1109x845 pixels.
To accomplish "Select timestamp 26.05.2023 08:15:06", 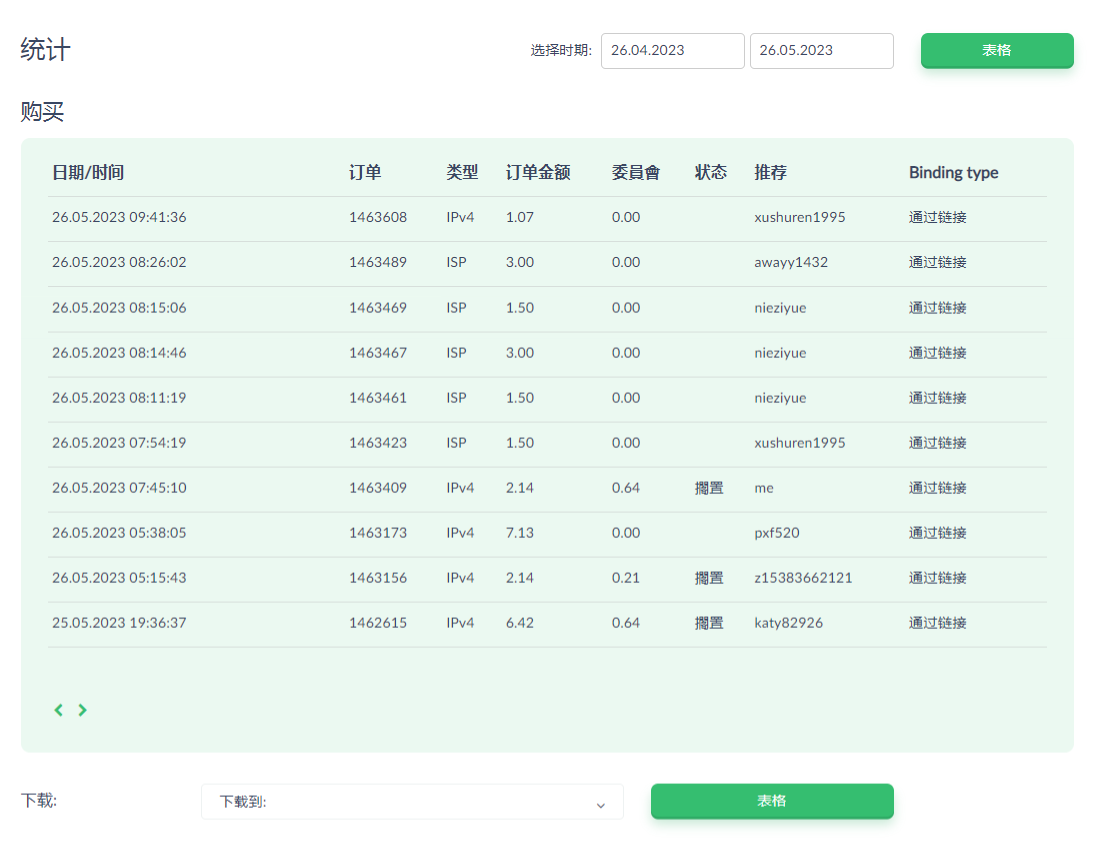I will (120, 308).
